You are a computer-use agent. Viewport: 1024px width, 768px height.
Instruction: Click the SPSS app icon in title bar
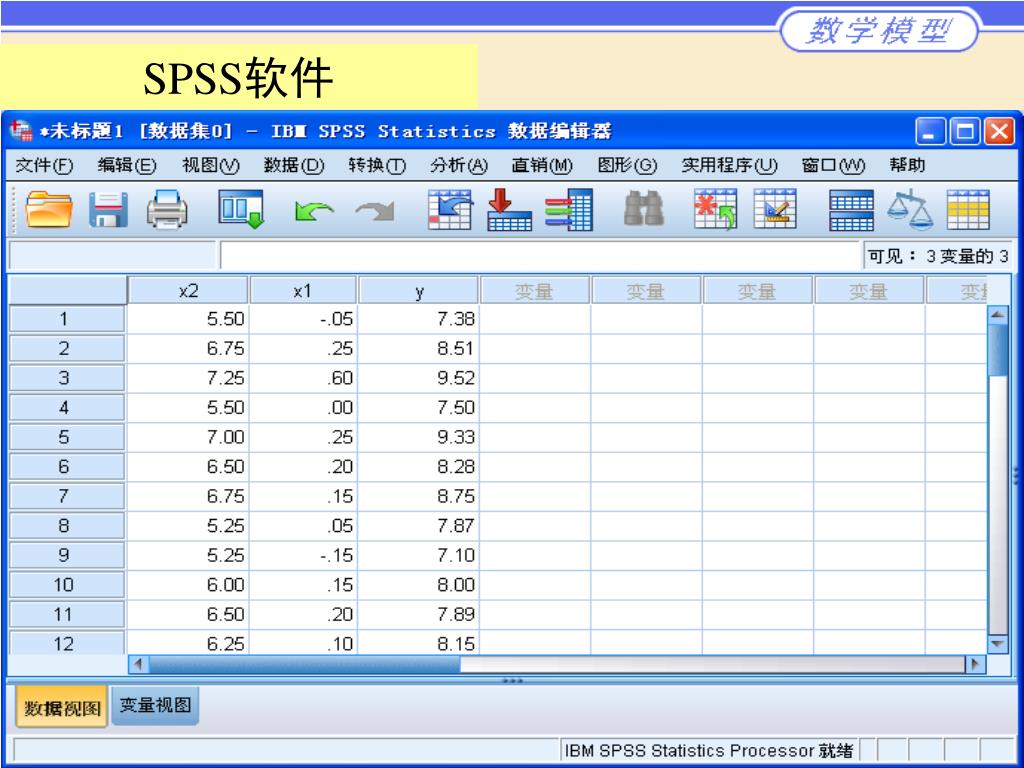coord(21,131)
